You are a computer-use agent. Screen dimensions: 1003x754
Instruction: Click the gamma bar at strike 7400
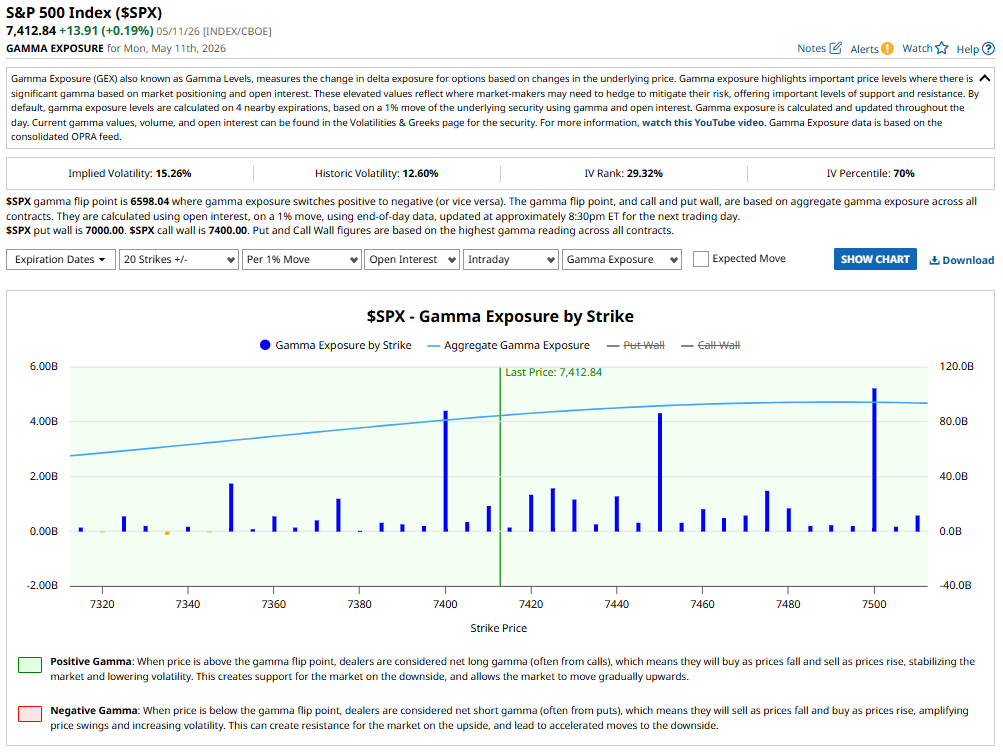point(445,471)
